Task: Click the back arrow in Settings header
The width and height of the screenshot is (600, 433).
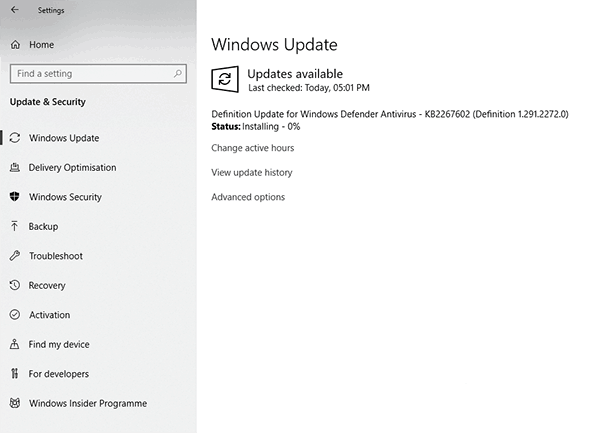Action: tap(14, 11)
